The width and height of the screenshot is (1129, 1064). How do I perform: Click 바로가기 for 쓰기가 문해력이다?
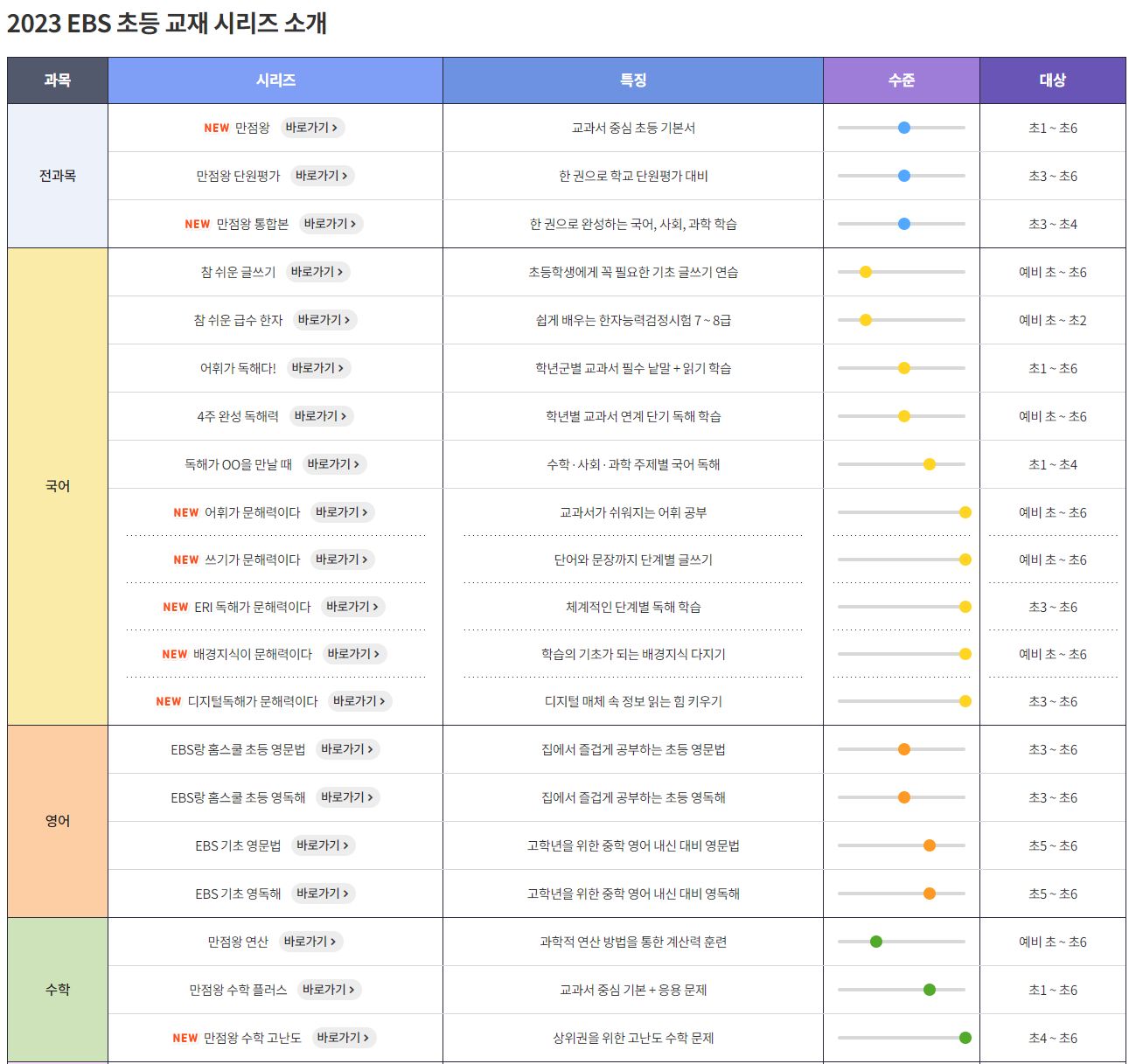coord(342,560)
